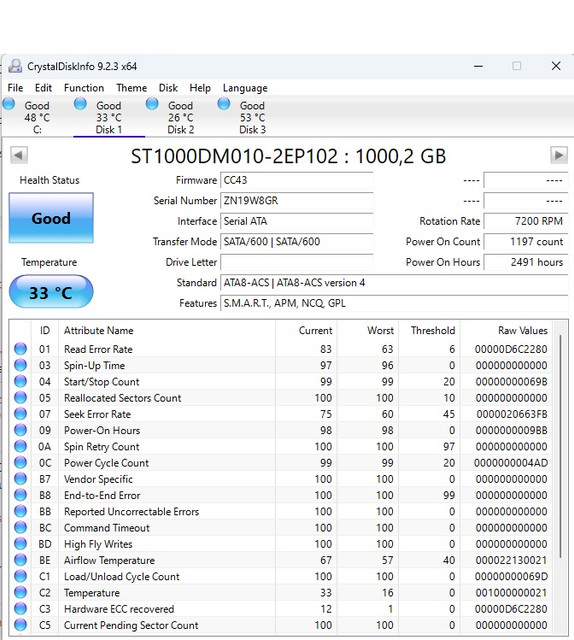Click the Standard field ATA8-ACS
The image size is (574, 640).
tap(394, 282)
